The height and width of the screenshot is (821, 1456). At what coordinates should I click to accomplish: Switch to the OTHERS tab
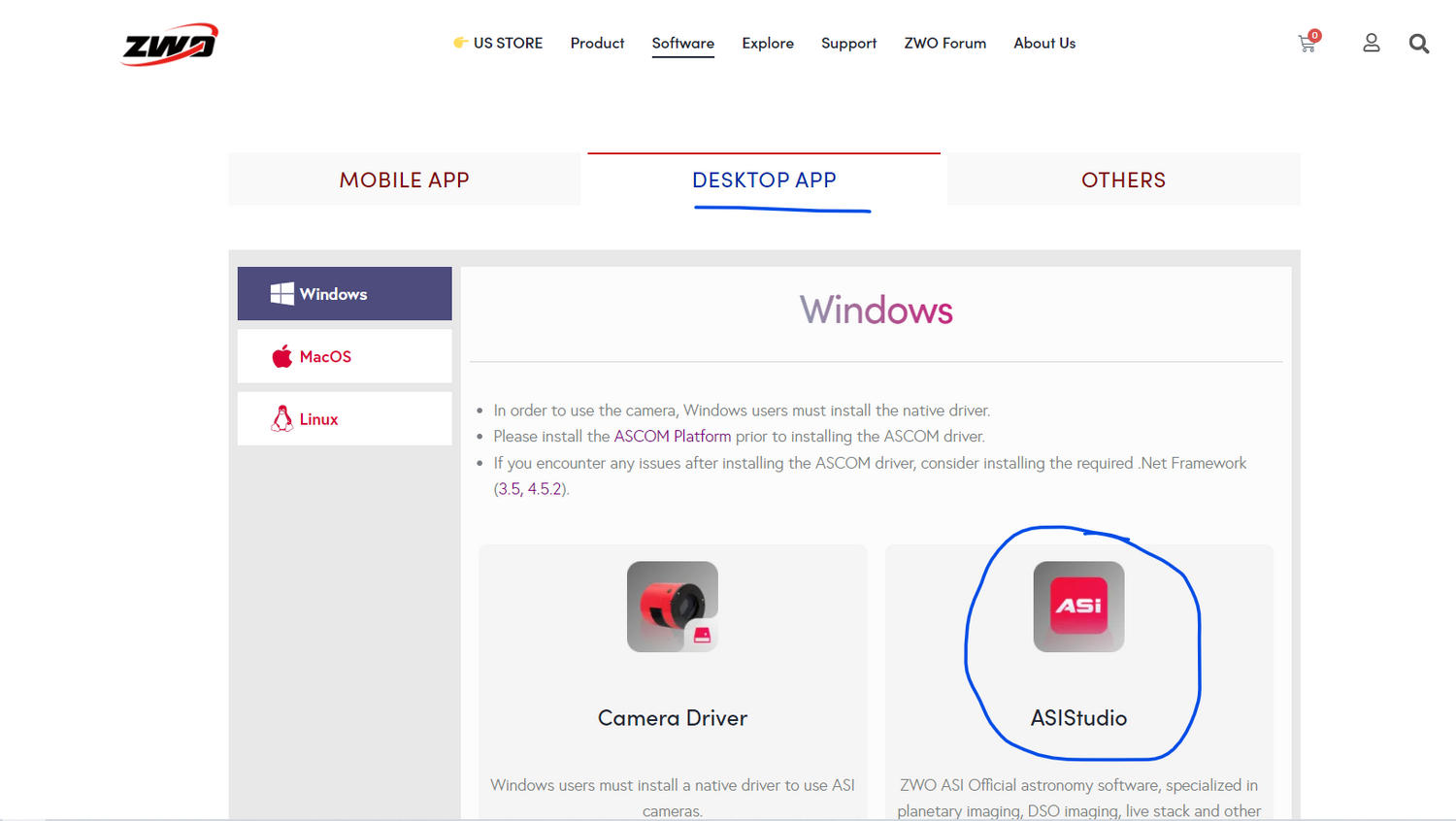1124,180
